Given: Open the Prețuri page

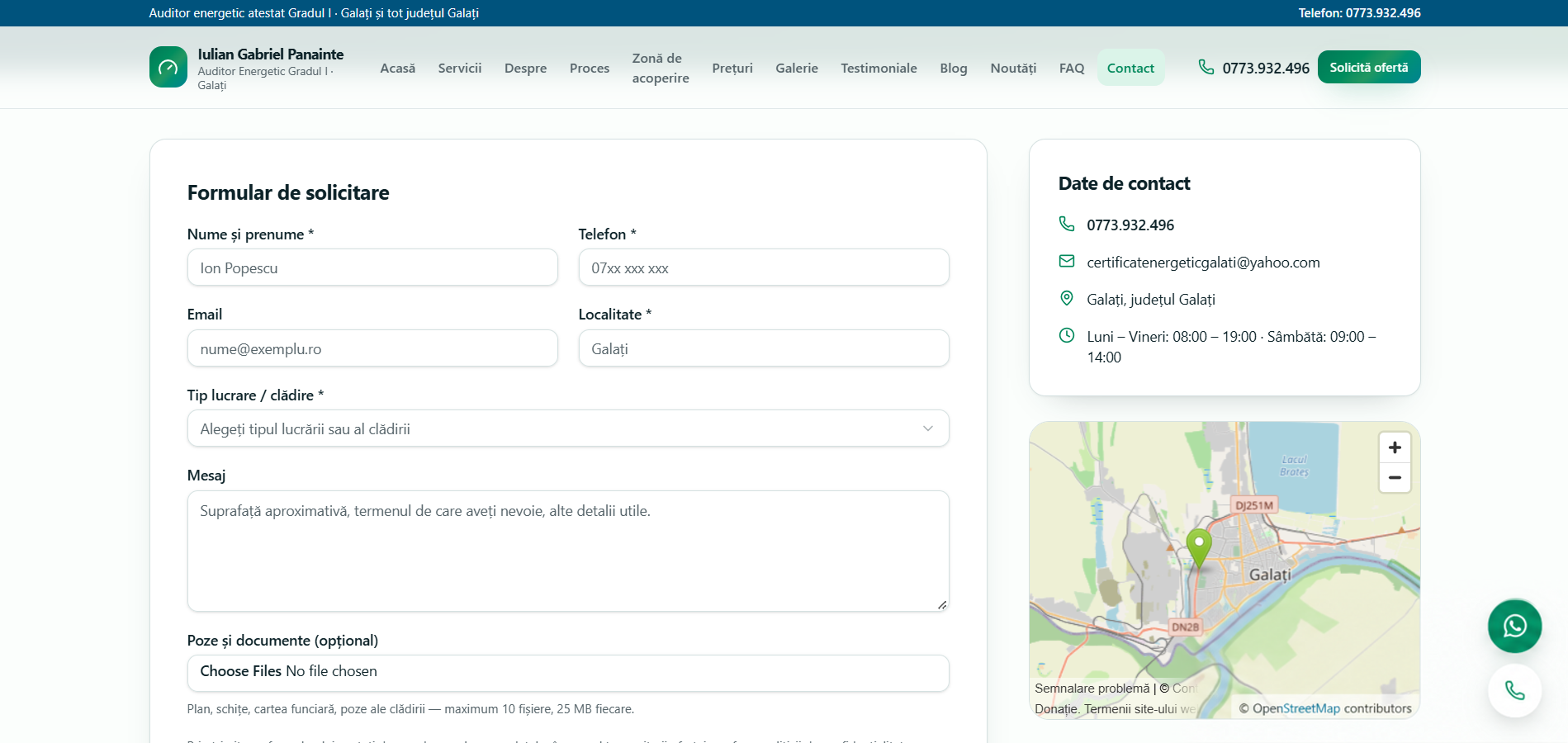Looking at the screenshot, I should (x=732, y=69).
